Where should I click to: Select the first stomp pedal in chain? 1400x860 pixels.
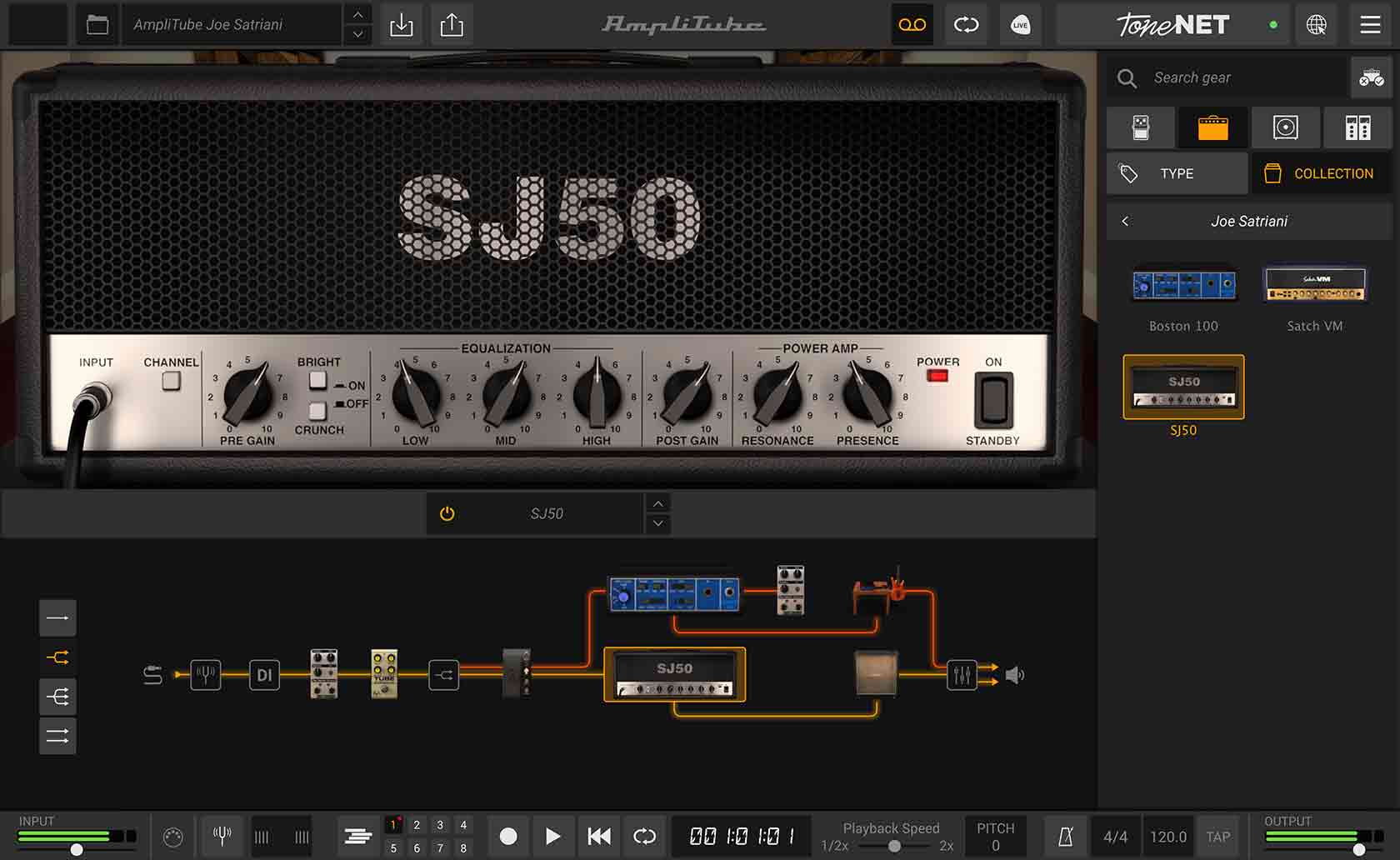324,674
